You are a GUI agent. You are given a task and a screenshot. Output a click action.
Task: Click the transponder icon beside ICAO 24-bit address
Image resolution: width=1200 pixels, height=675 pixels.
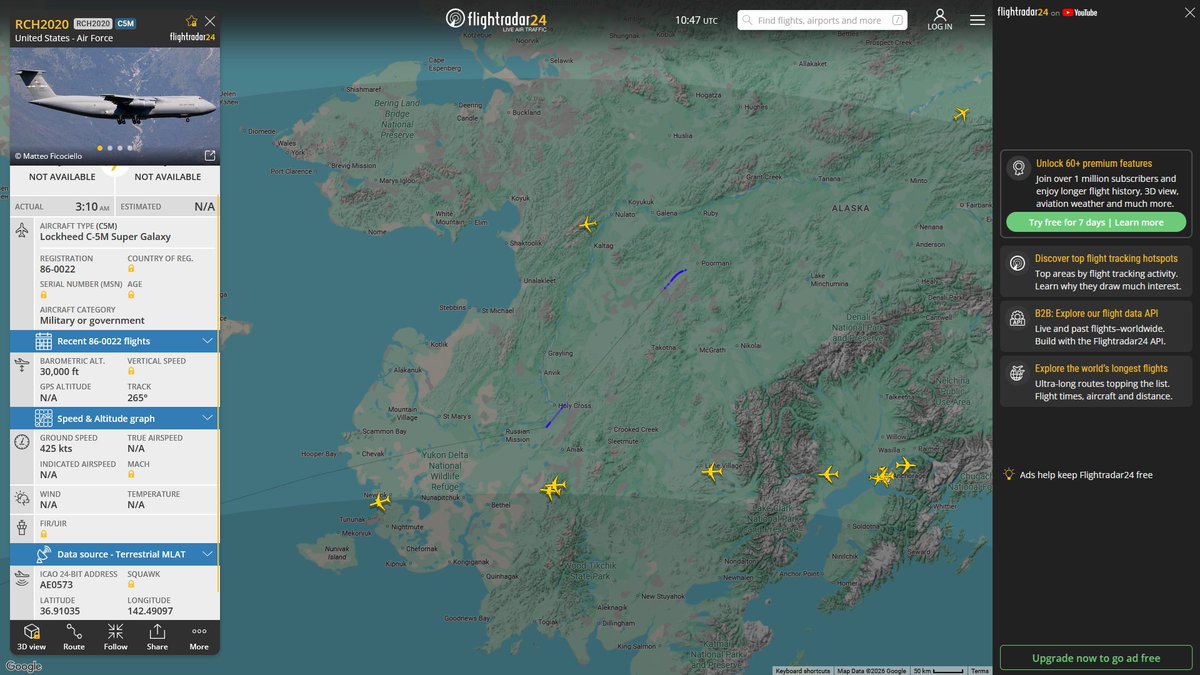[23, 579]
